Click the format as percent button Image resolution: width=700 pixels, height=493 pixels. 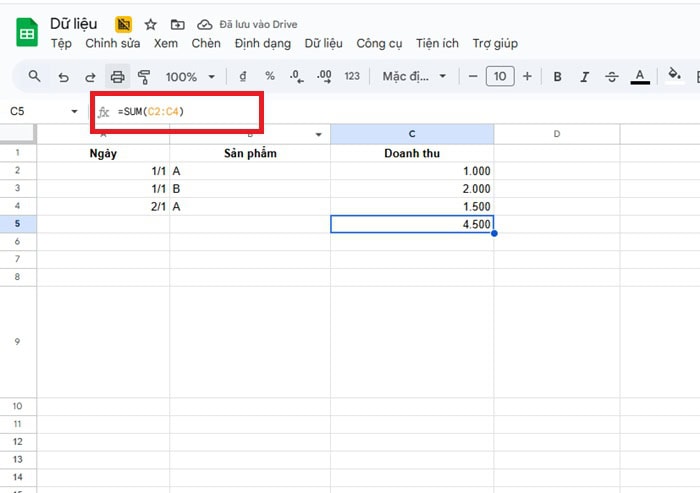coord(269,76)
